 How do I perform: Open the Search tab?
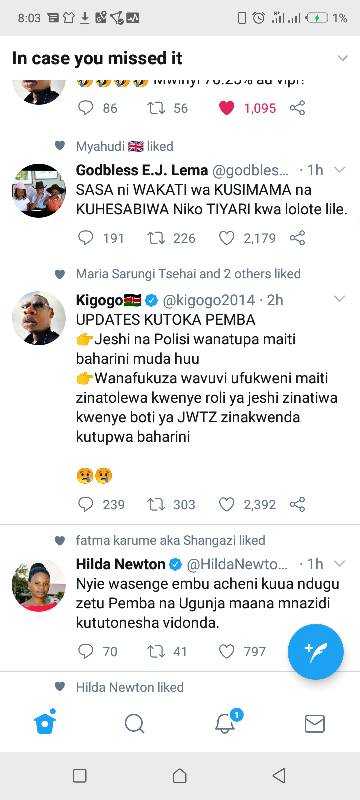[135, 723]
